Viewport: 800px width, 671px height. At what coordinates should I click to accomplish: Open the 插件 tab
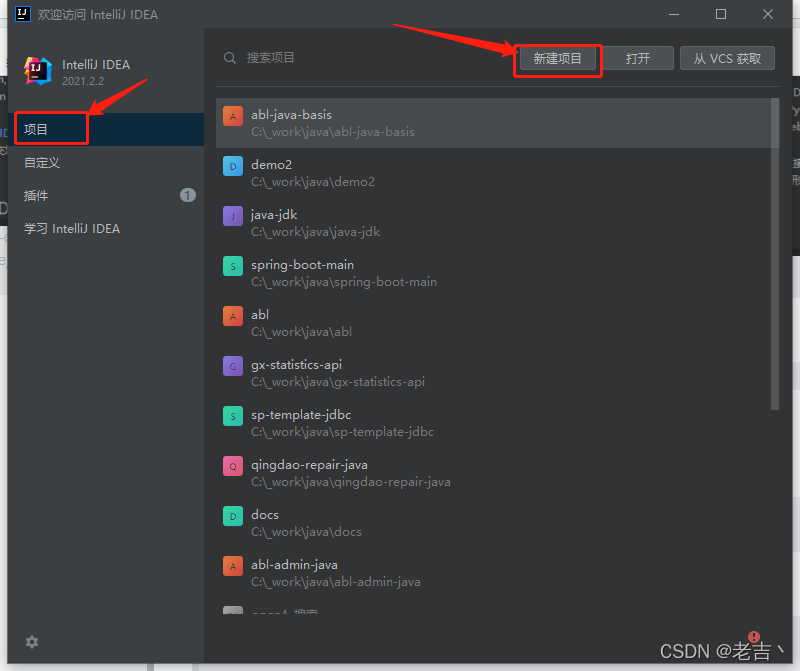pyautogui.click(x=106, y=195)
